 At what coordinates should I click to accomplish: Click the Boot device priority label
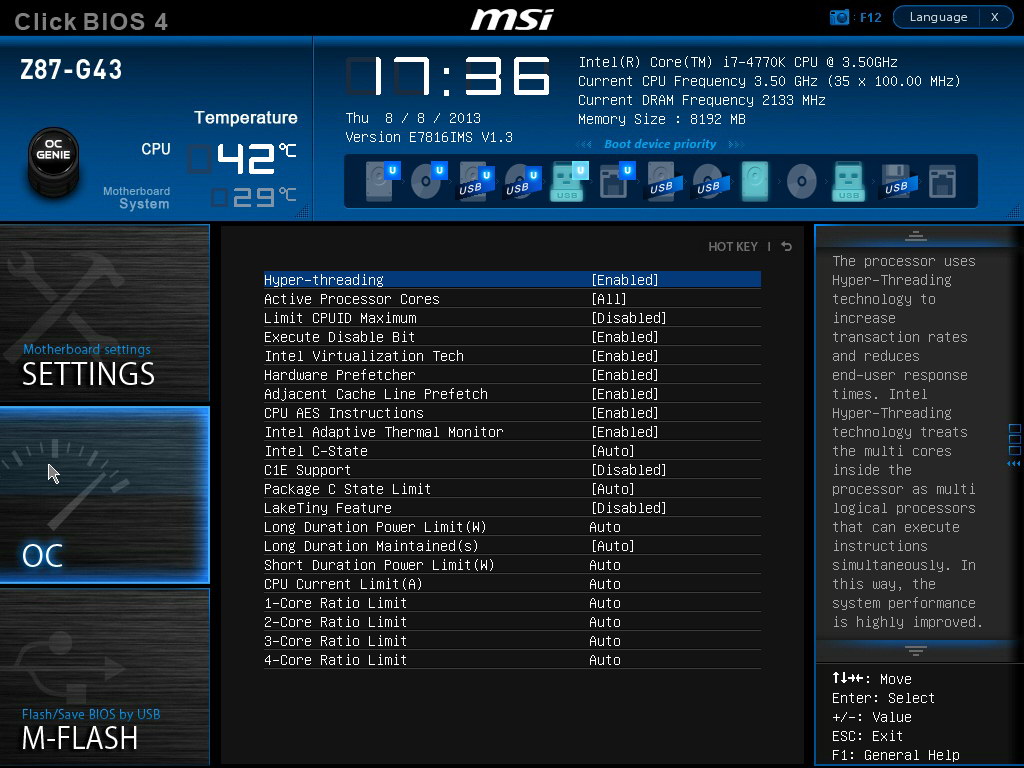(660, 144)
